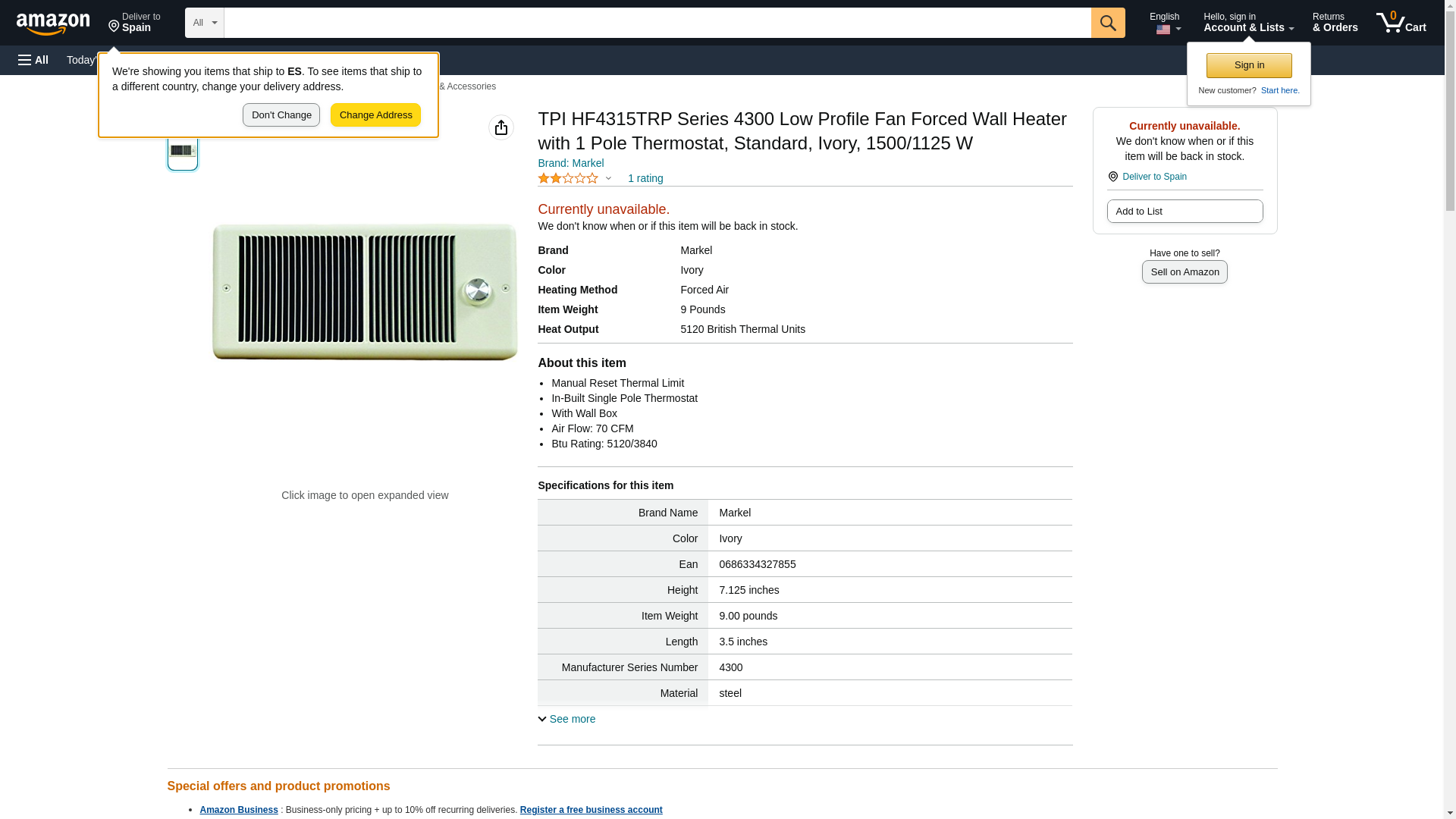
Task: Open Returns & Orders
Action: pyautogui.click(x=1335, y=23)
